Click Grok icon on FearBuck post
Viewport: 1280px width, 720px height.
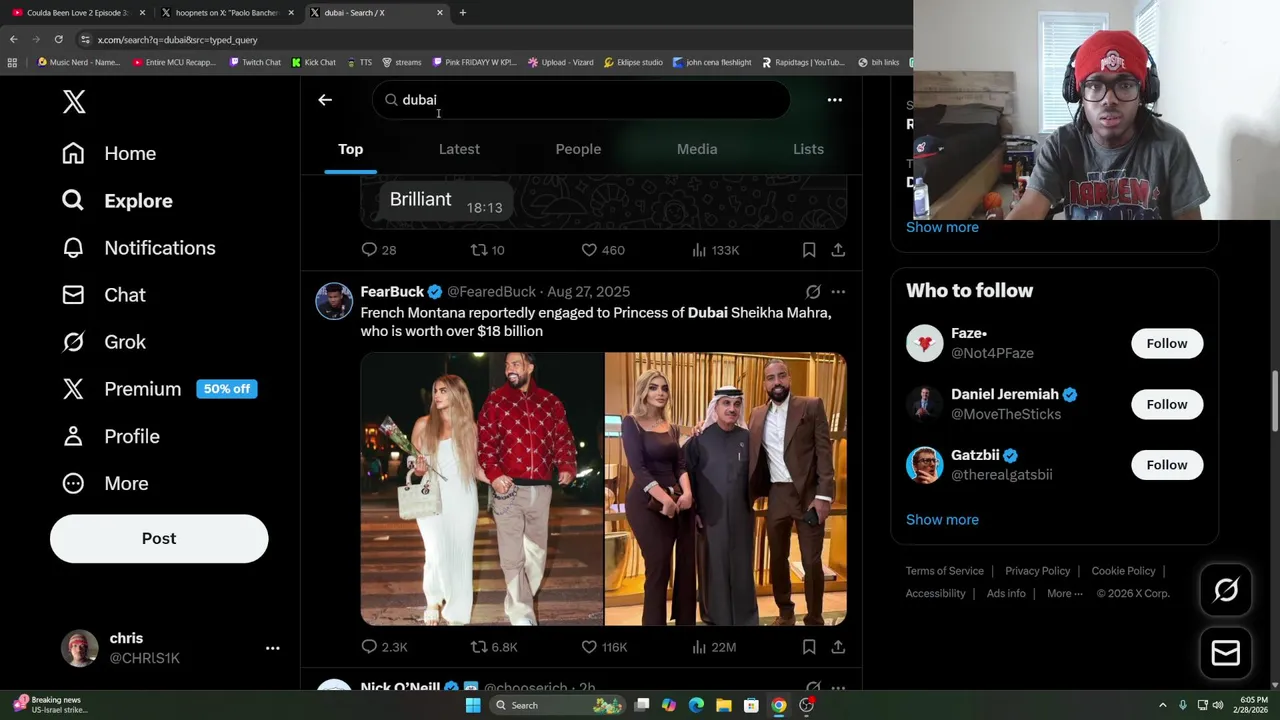[x=813, y=292]
